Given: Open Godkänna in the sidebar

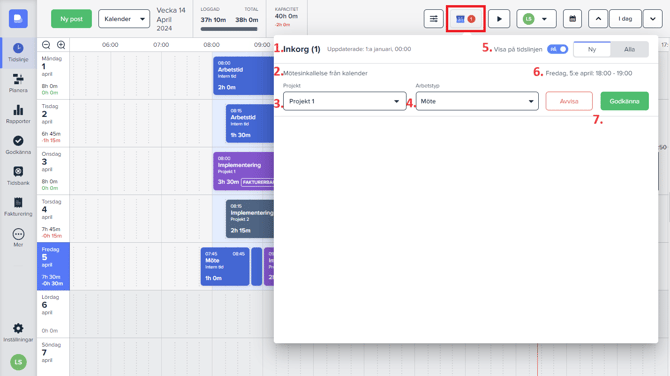Looking at the screenshot, I should click(18, 145).
